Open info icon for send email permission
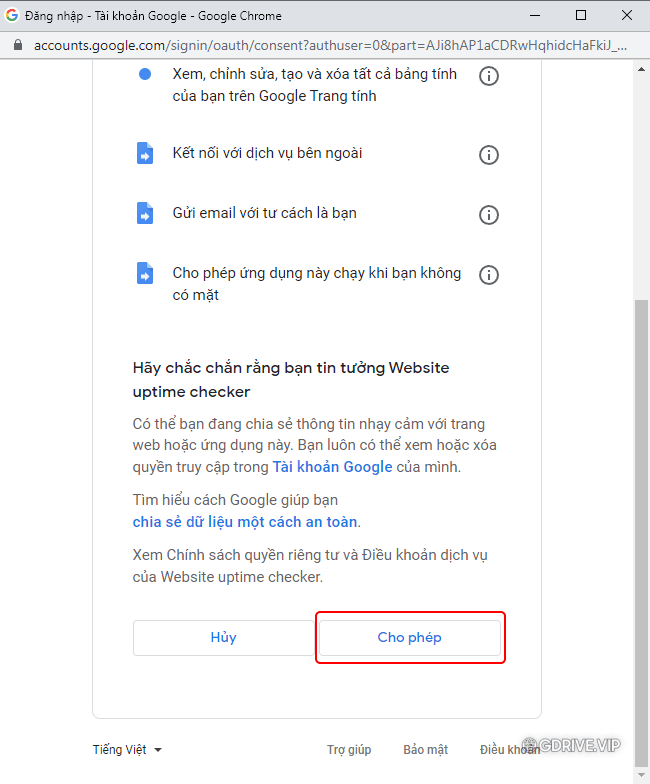 click(488, 215)
